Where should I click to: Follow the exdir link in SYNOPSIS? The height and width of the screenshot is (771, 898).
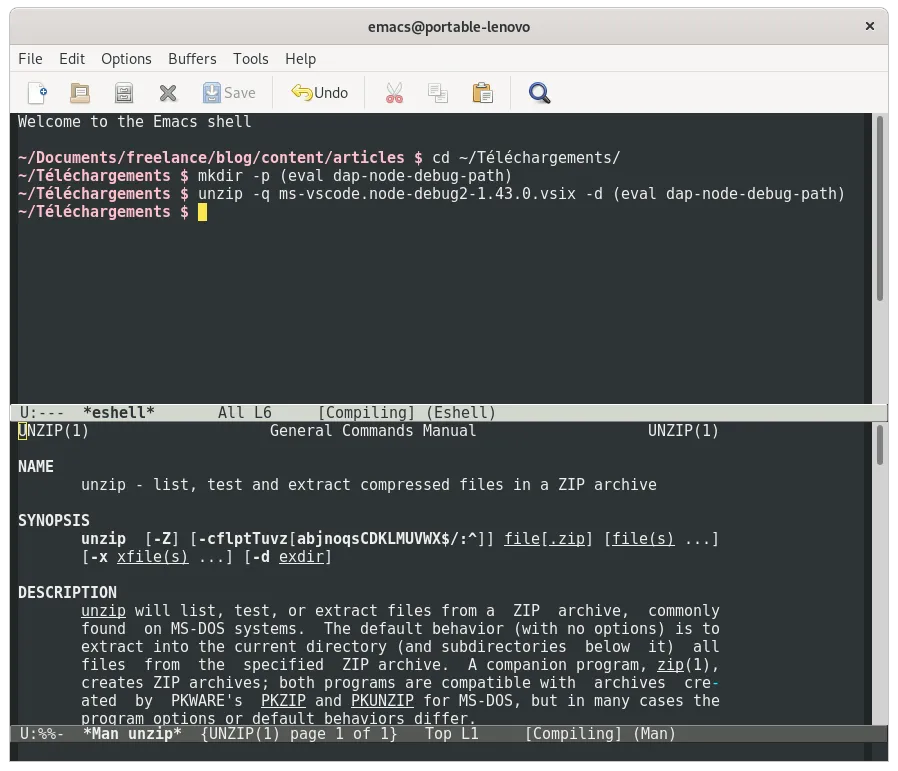click(x=300, y=557)
